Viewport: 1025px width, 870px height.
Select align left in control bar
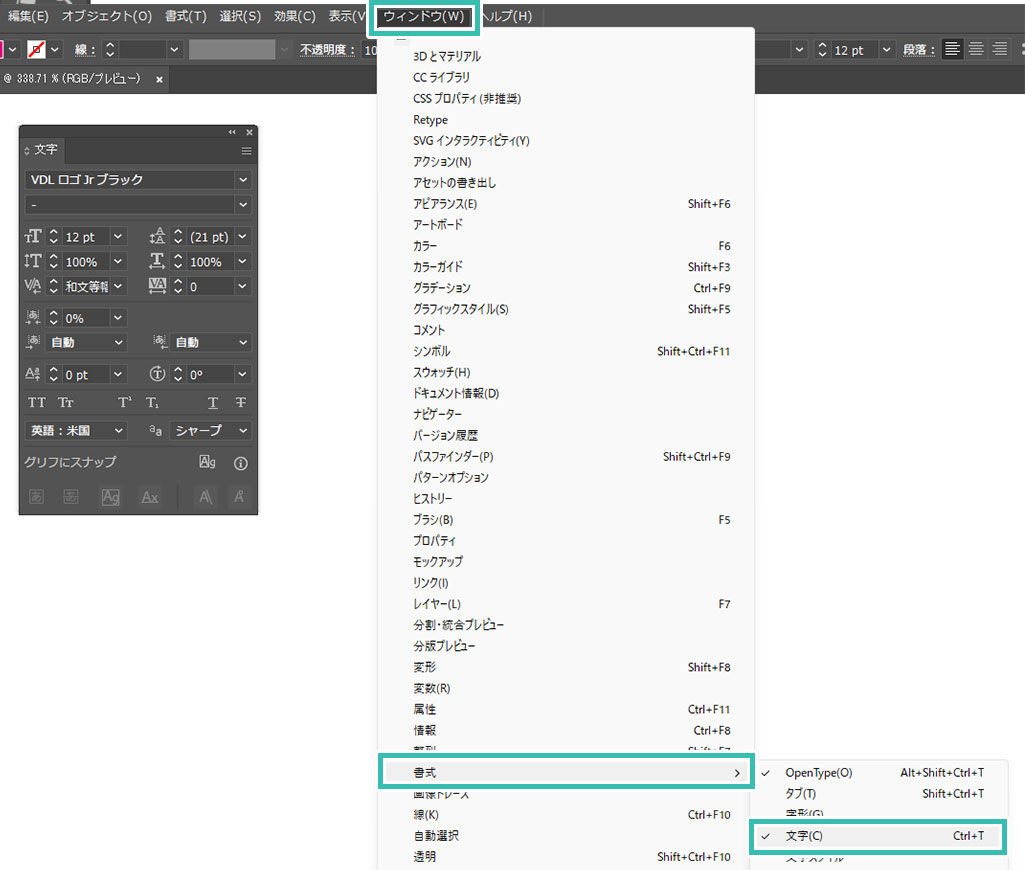pos(952,49)
